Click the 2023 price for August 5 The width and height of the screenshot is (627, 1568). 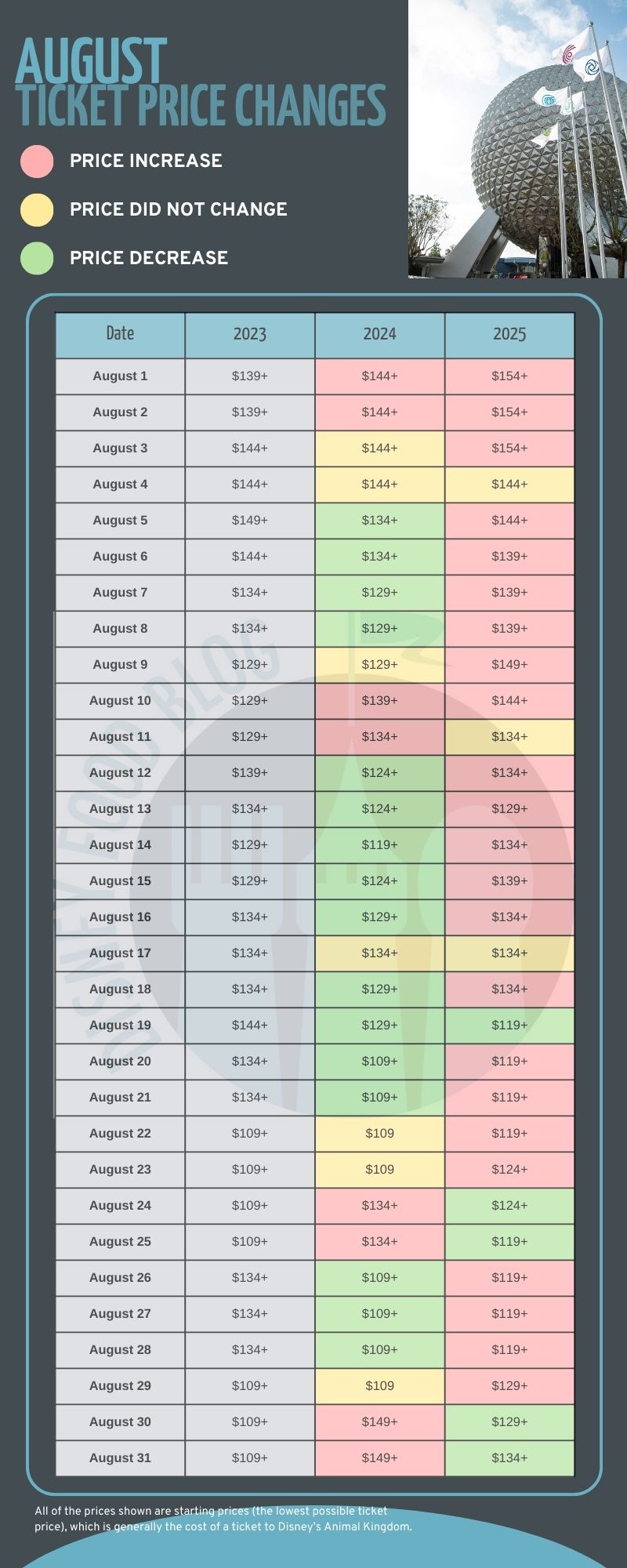click(x=250, y=521)
